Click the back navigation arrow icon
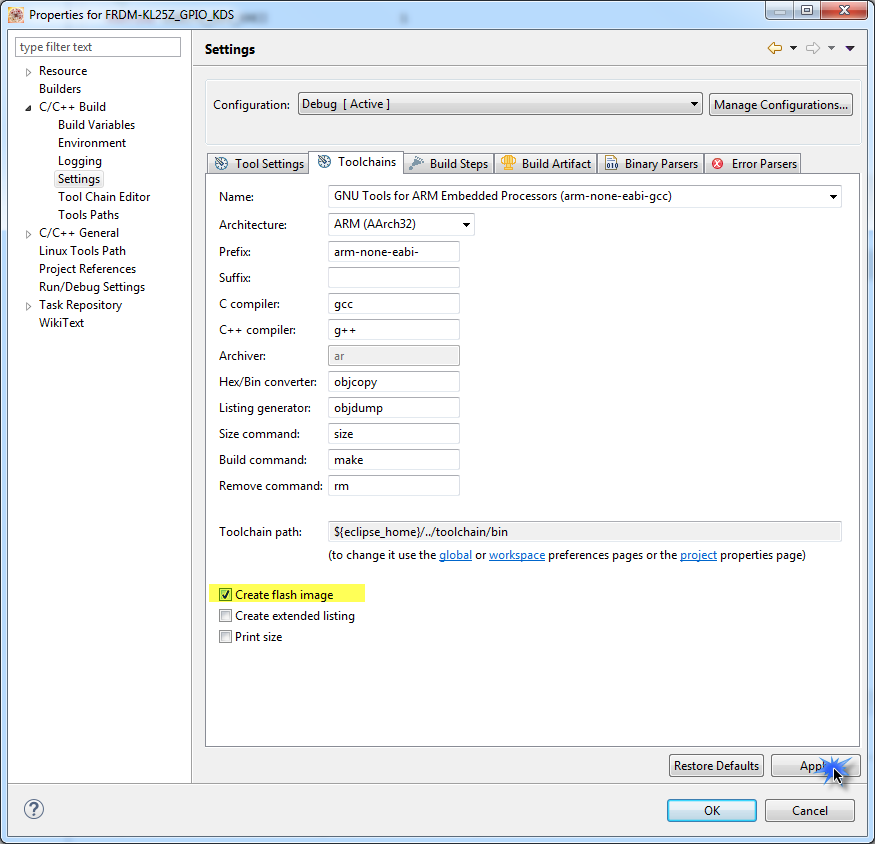This screenshot has width=875, height=844. pos(775,49)
